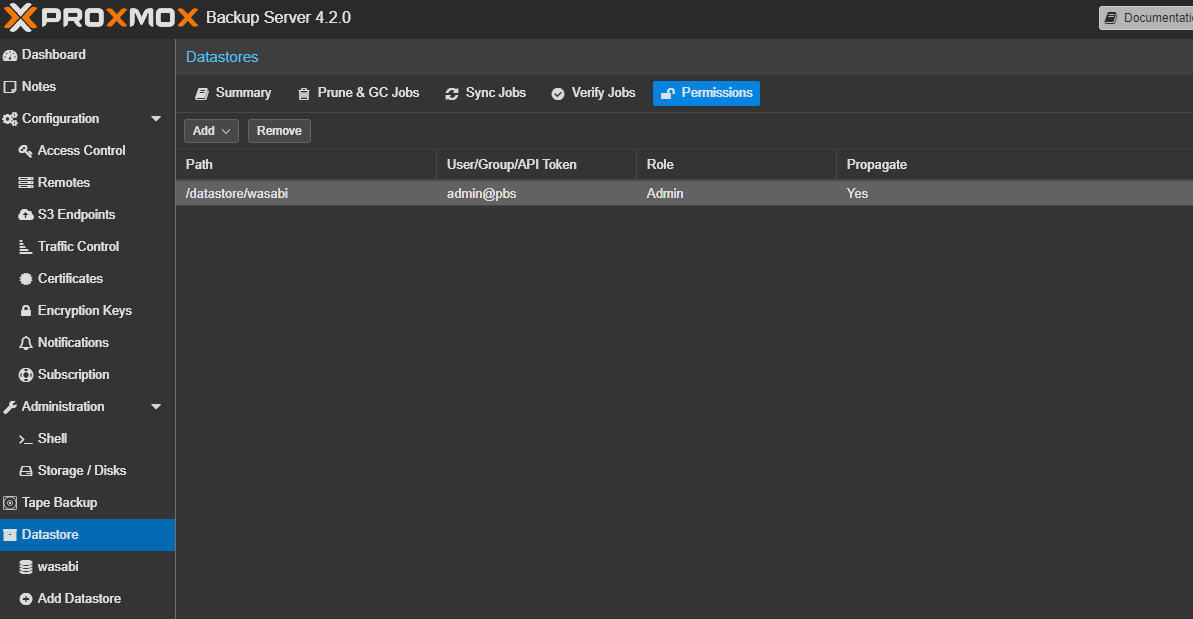Click the Storage / Disks drive icon

[x=26, y=471]
